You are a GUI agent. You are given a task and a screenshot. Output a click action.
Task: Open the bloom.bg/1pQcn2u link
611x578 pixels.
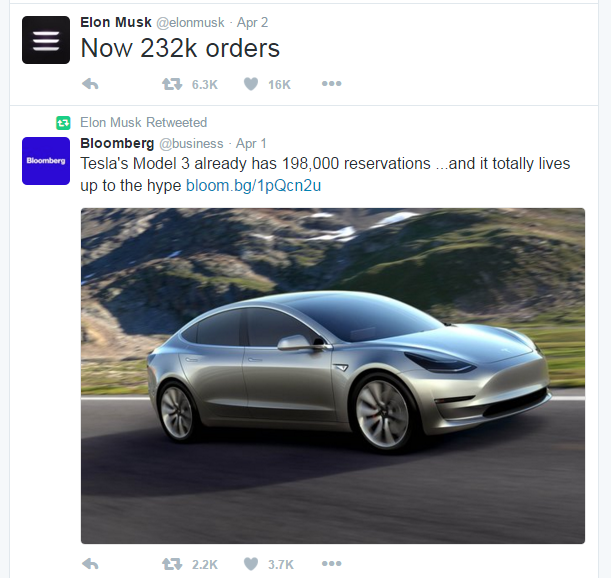[x=253, y=186]
